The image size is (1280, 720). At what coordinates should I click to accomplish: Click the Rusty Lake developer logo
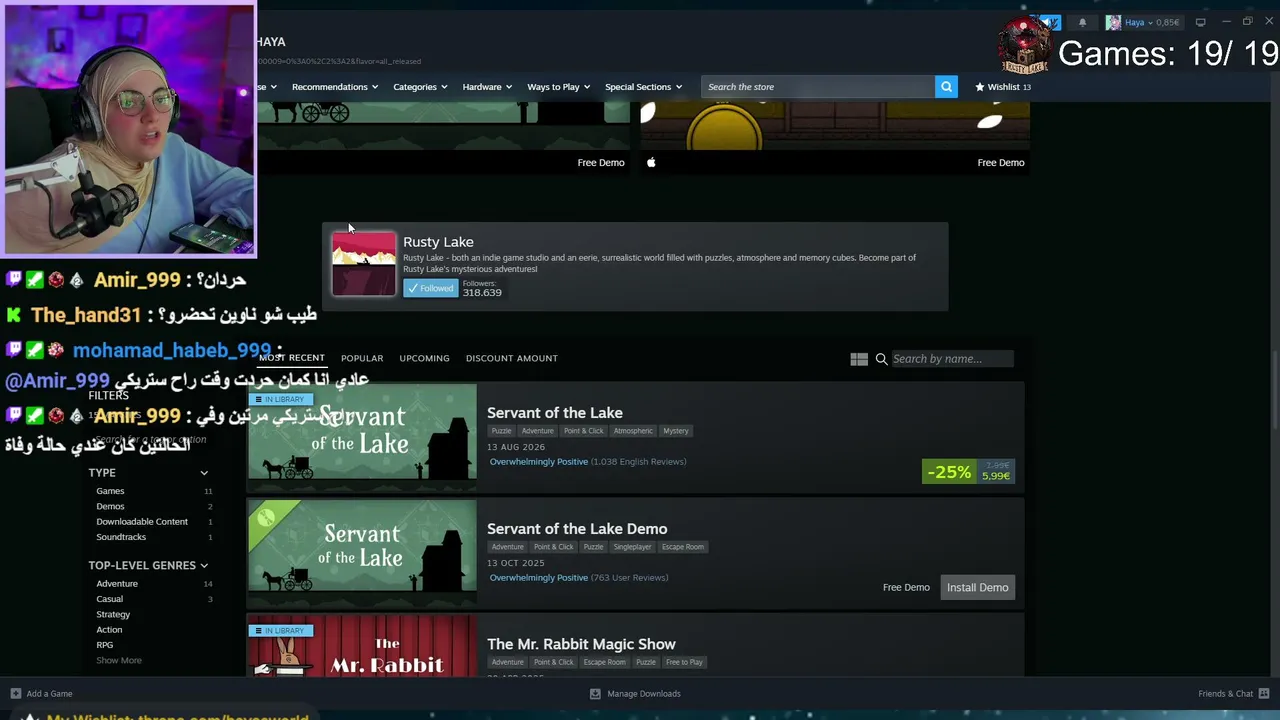pos(364,264)
